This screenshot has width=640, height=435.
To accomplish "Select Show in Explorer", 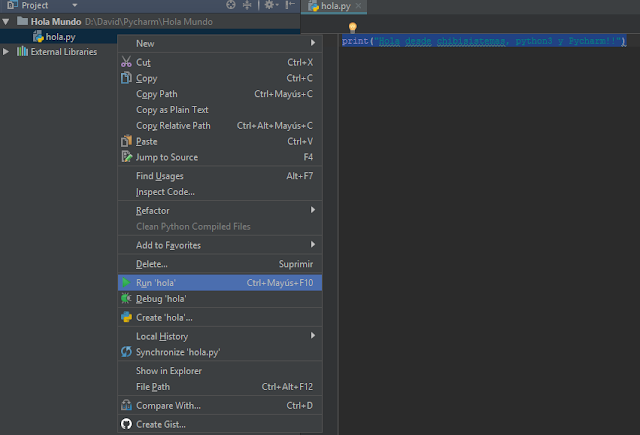I will click(x=220, y=371).
